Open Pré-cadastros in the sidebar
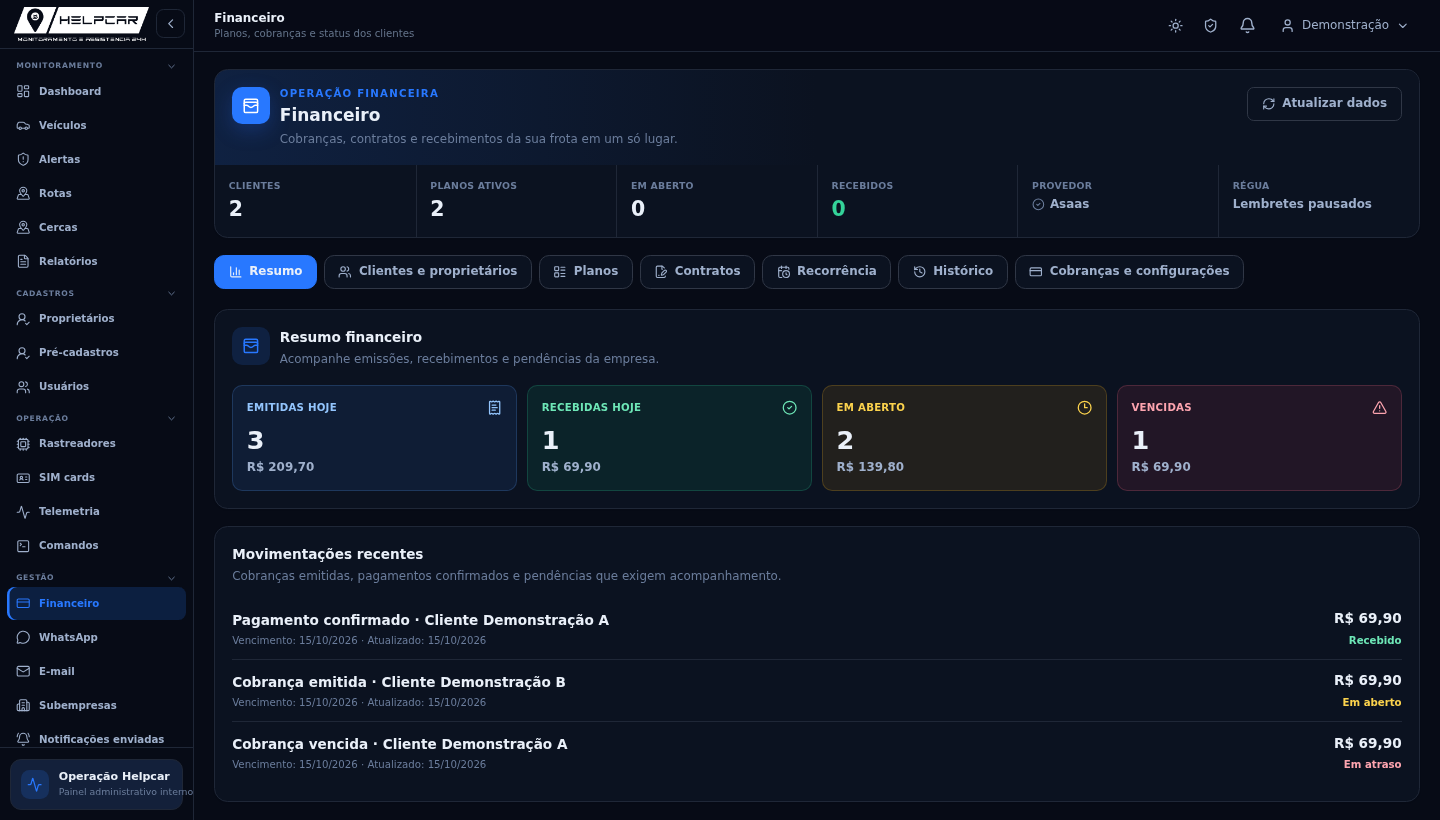Viewport: 1440px width, 820px height. 96,353
